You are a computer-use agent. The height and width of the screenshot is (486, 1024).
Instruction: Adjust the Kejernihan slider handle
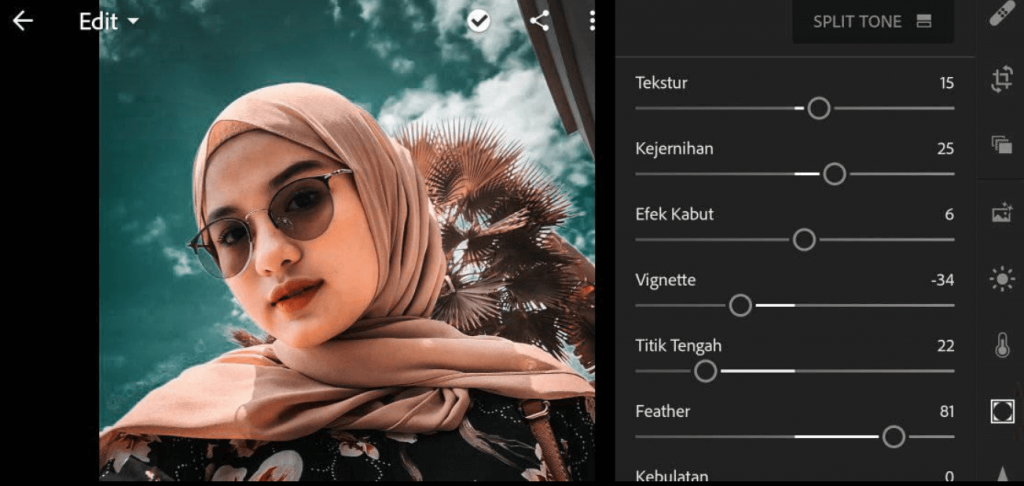click(x=835, y=174)
